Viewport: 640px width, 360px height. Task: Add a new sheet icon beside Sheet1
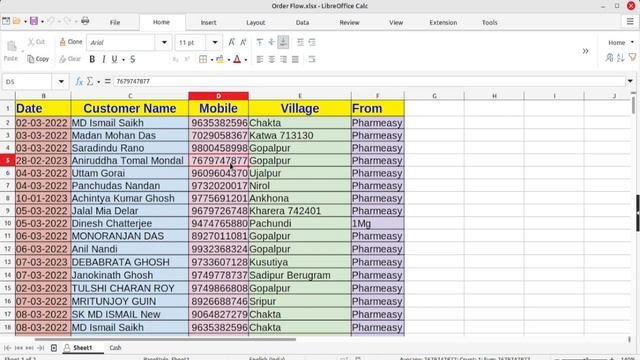(x=54, y=348)
